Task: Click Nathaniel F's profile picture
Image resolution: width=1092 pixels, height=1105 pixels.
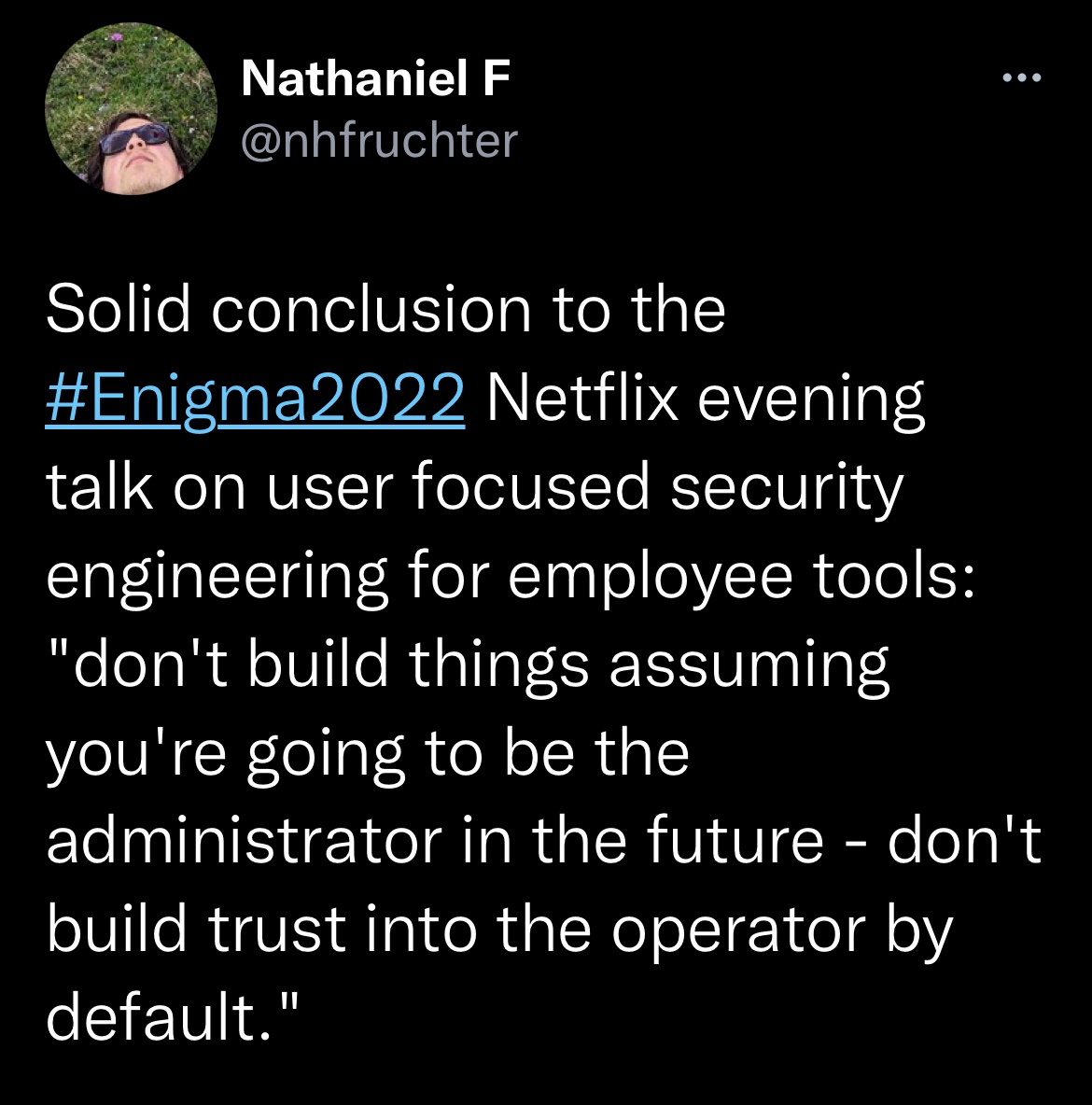Action: pos(131,108)
